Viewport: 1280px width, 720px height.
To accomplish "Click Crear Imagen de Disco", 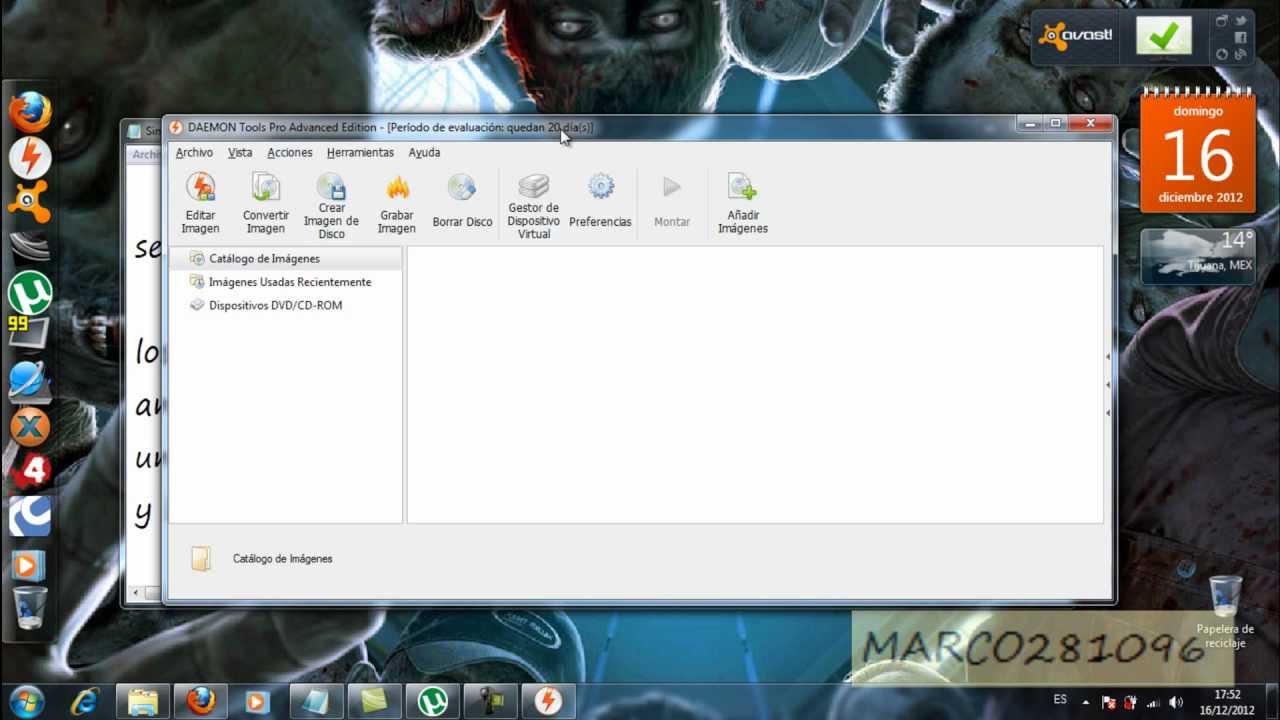I will pos(331,203).
